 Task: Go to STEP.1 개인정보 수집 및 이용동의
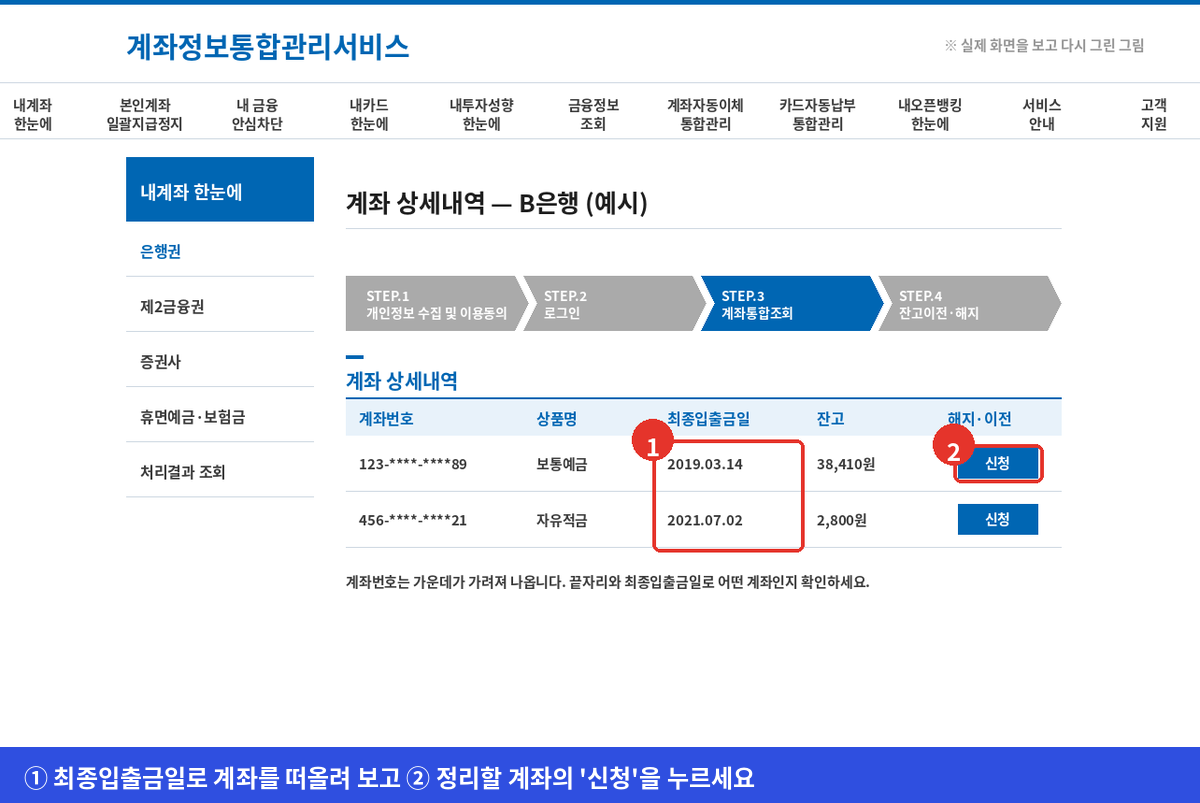point(436,304)
